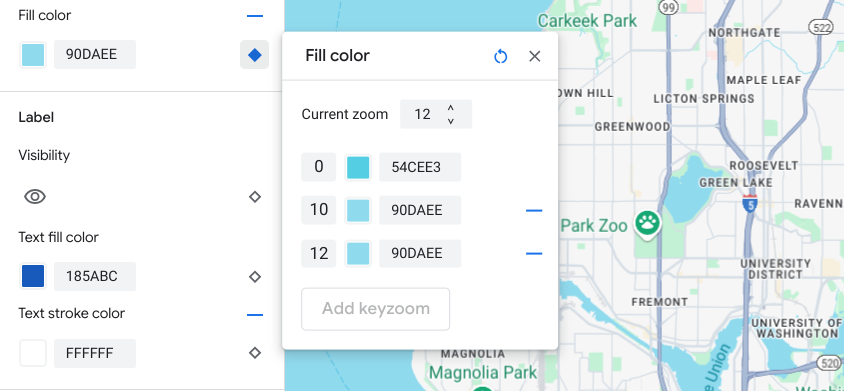Remove Text stroke color style via minus
Viewport: 844px width, 391px height.
(255, 315)
